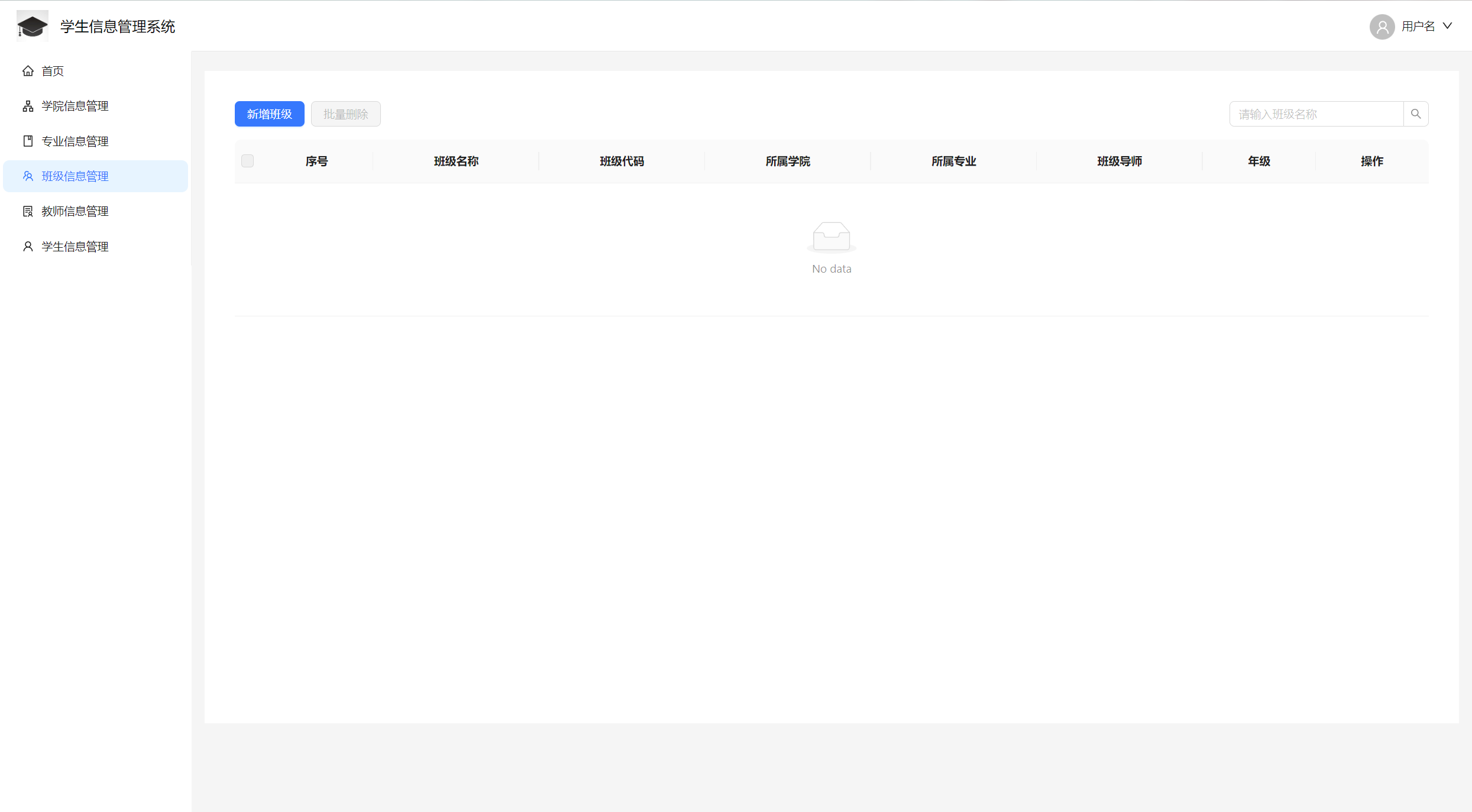1472x812 pixels.
Task: Click the graduation cap logo icon
Action: [32, 26]
